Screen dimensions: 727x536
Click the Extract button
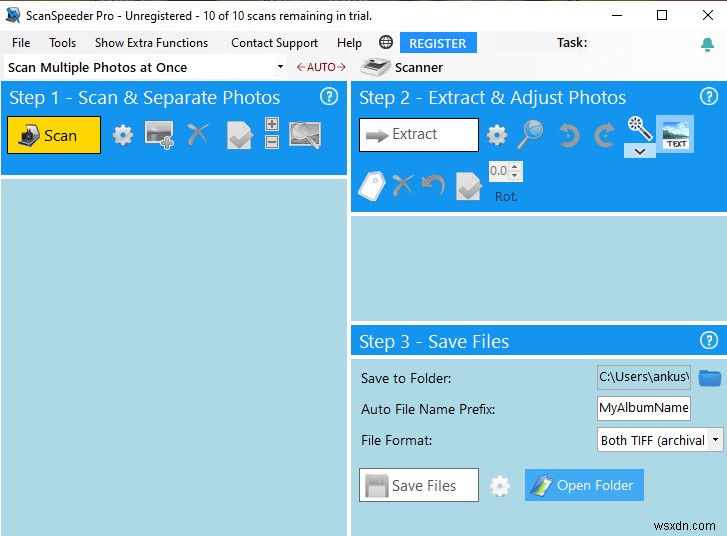(419, 135)
